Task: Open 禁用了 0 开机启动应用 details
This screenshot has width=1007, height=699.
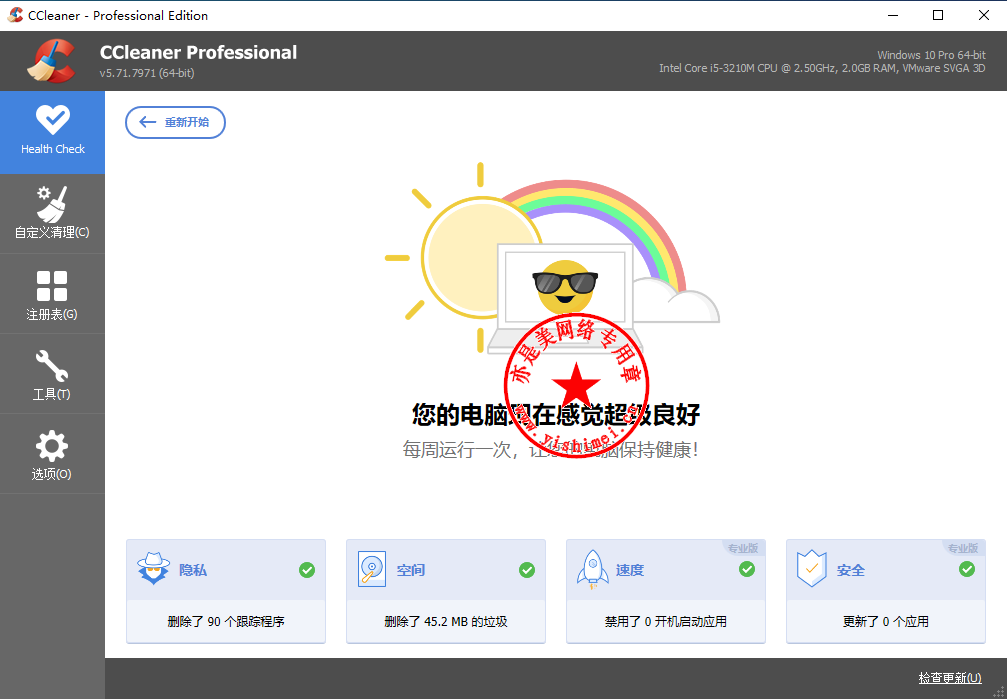Action: click(666, 621)
